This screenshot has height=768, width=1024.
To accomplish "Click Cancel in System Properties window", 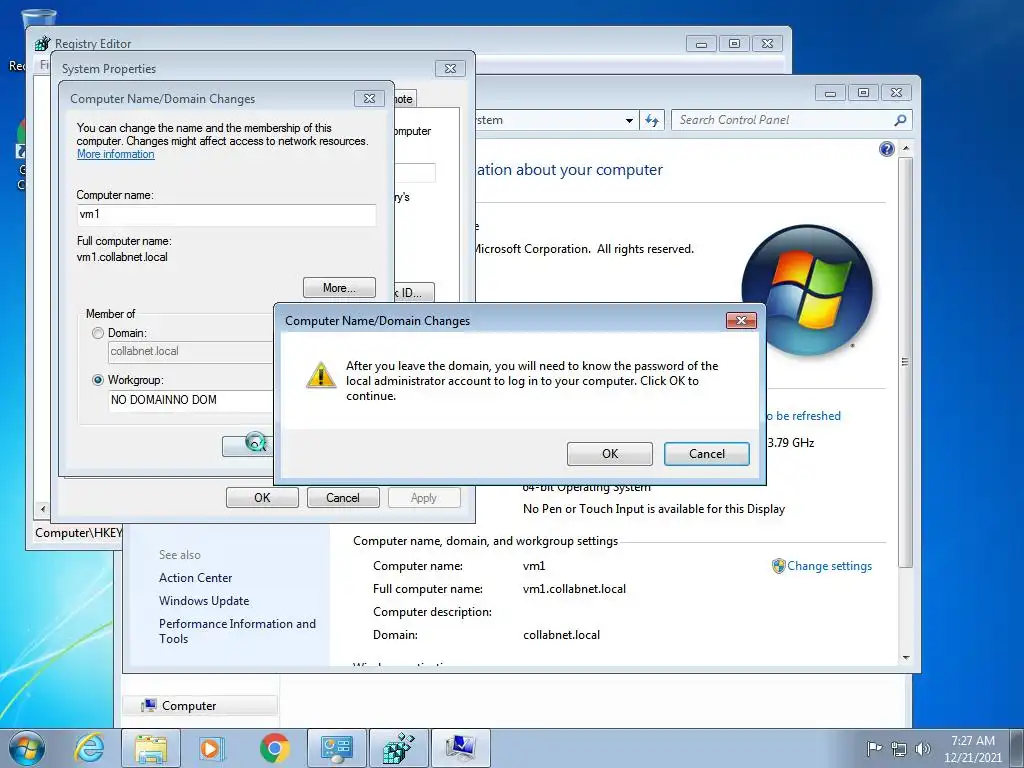I will pos(343,498).
